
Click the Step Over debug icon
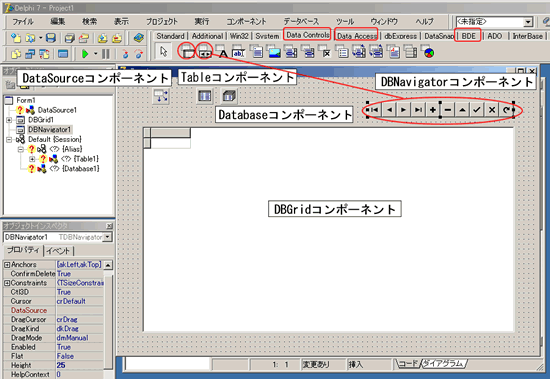(139, 54)
